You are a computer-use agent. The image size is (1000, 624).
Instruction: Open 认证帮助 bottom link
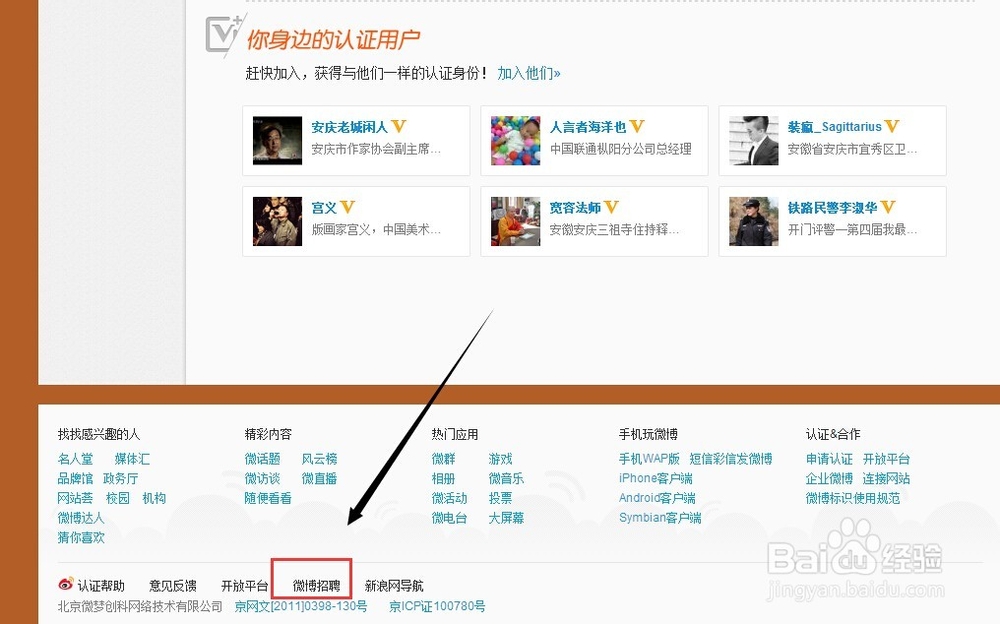[x=101, y=586]
